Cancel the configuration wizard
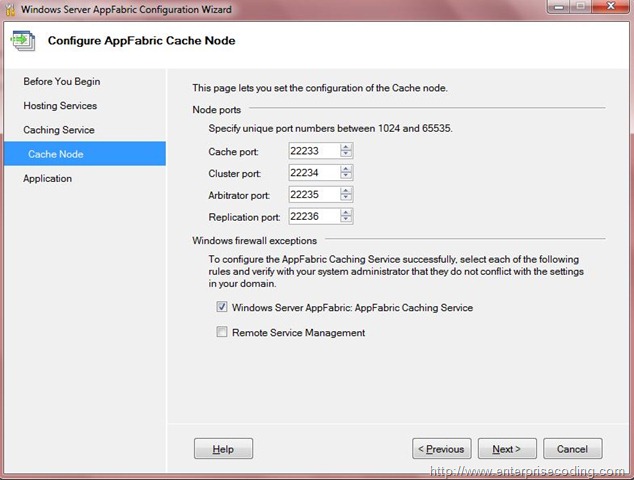The image size is (634, 480). tap(573, 449)
